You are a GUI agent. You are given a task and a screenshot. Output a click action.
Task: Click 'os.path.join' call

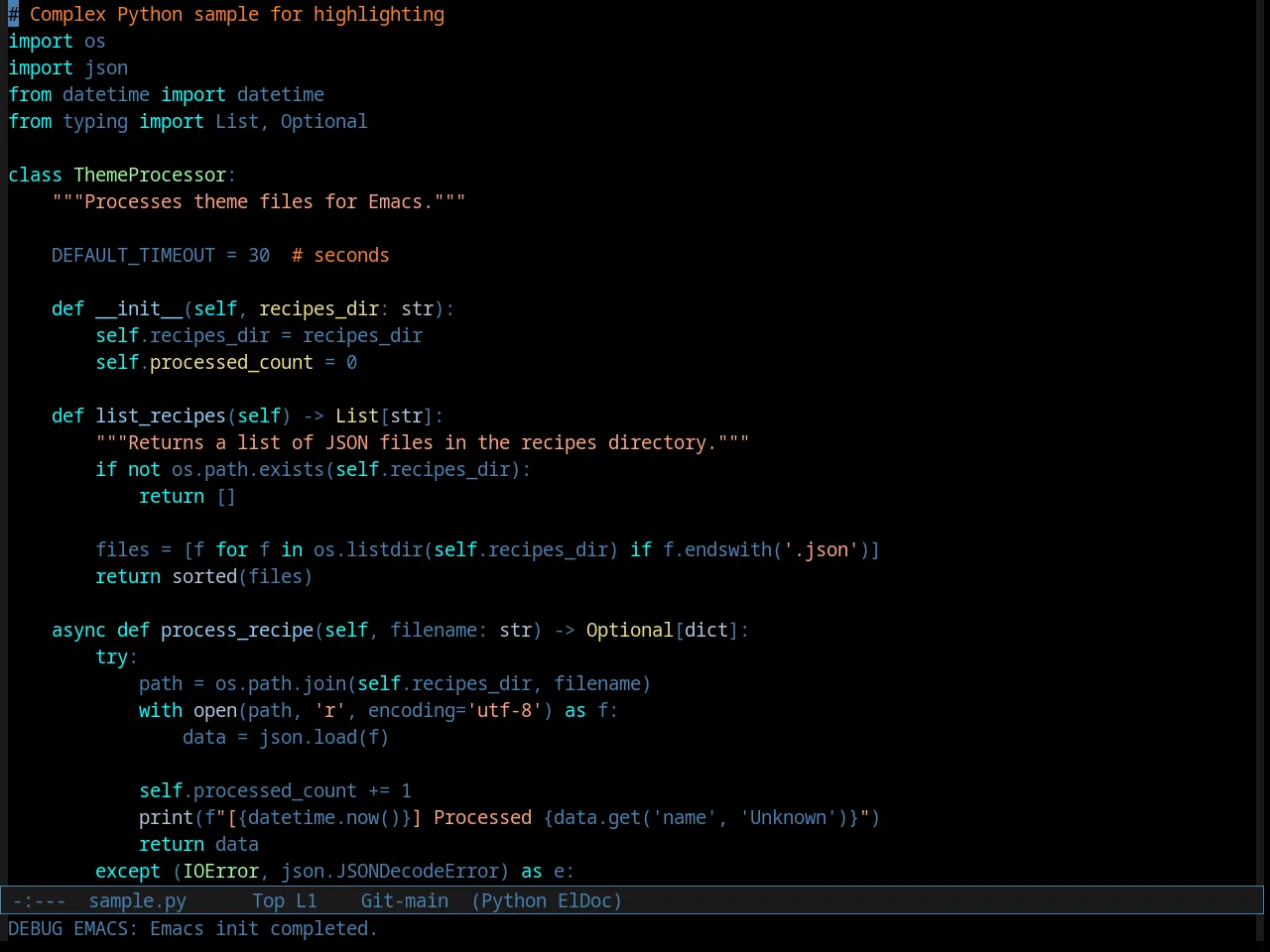(x=281, y=683)
